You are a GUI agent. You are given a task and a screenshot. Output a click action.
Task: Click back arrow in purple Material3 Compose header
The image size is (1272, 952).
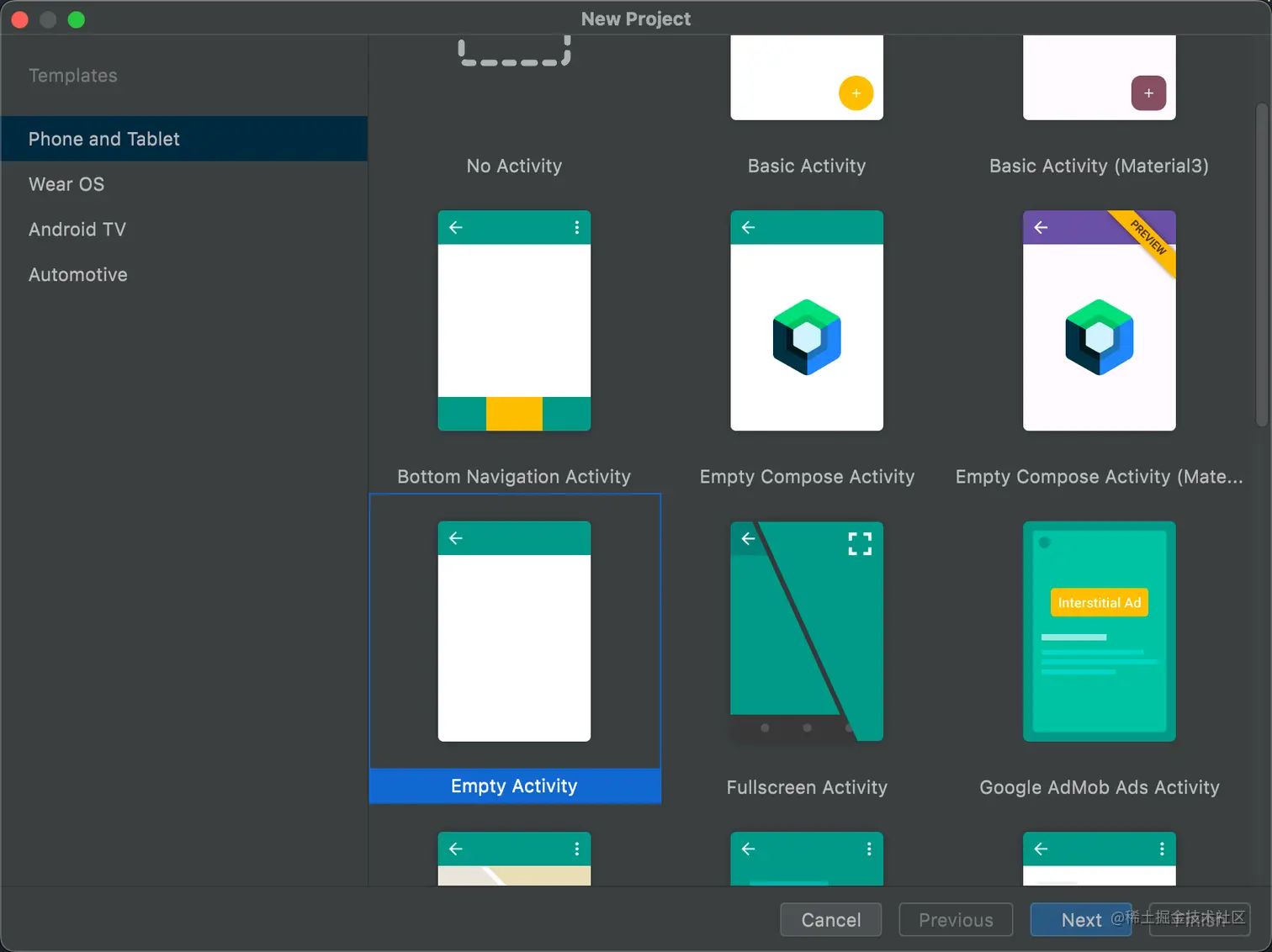tap(1041, 227)
